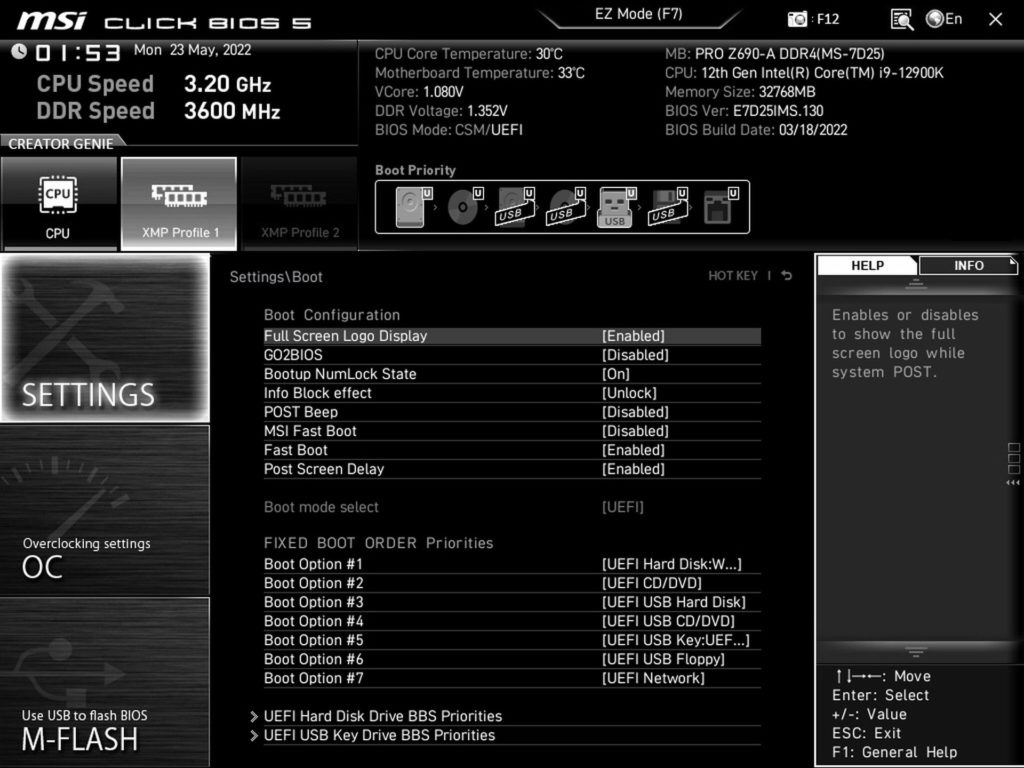Open the language globe icon En
This screenshot has width=1024, height=768.
point(944,19)
